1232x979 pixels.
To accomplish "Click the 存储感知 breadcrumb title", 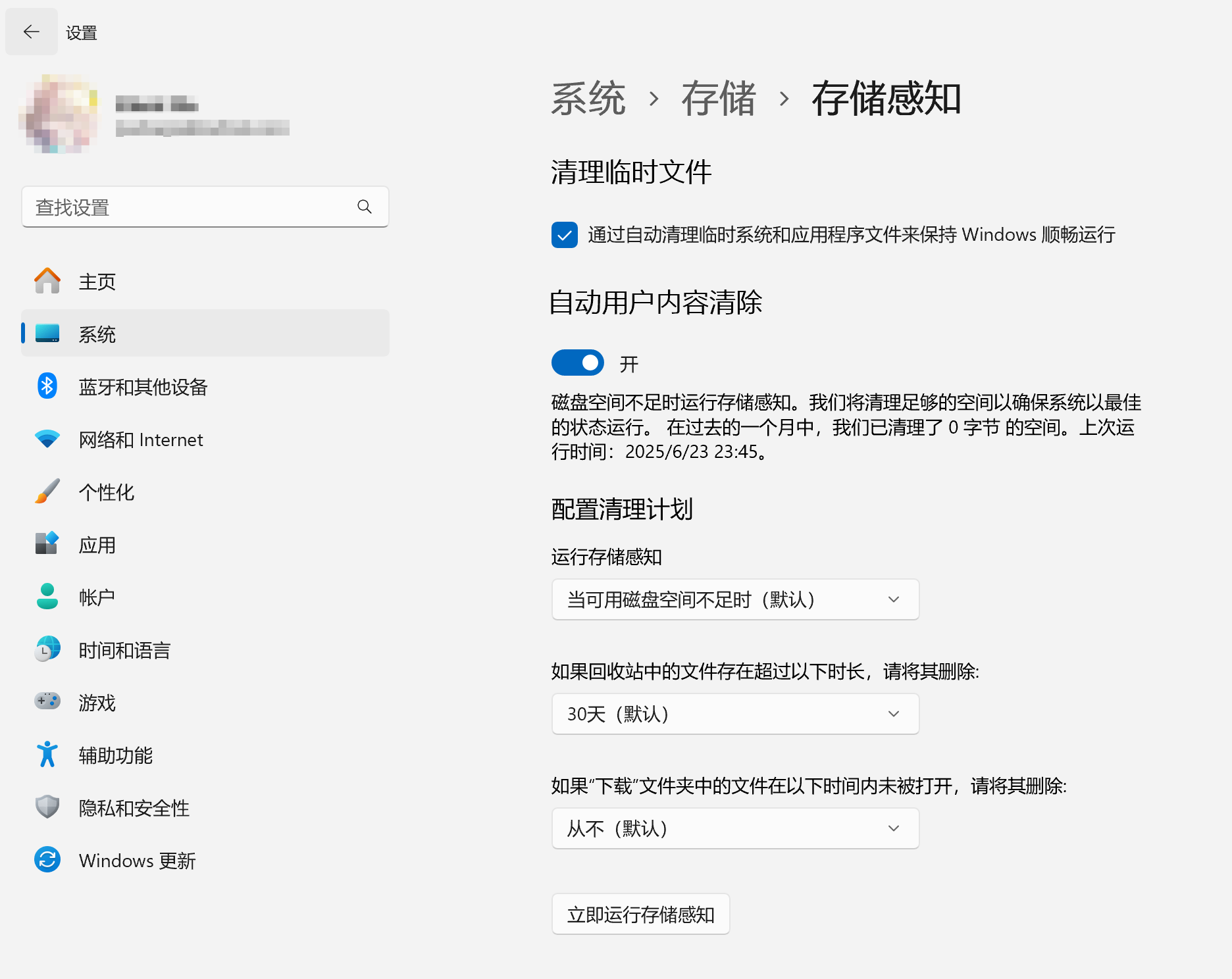I will (x=886, y=99).
